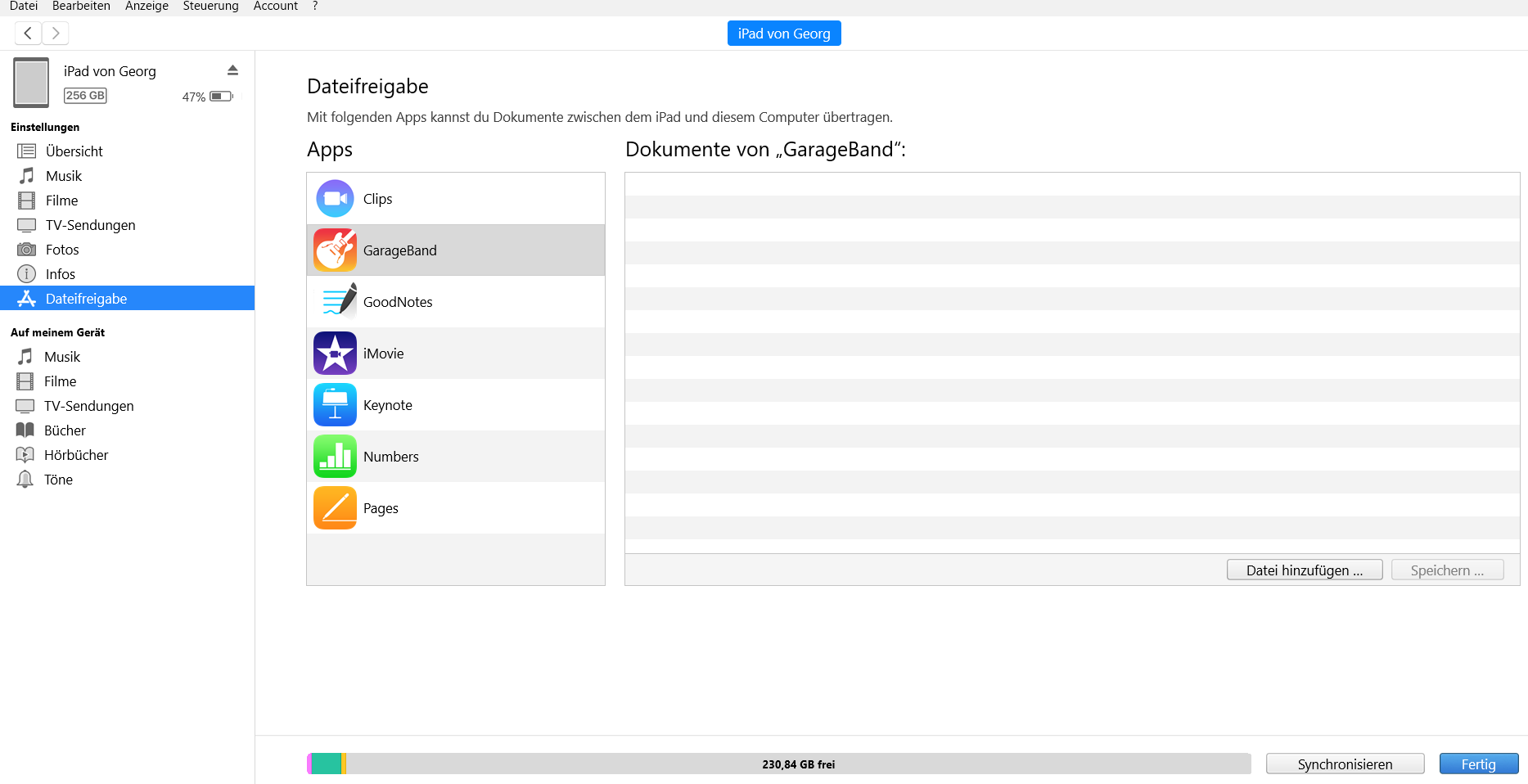1528x784 pixels.
Task: Open the Account menu
Action: (276, 7)
